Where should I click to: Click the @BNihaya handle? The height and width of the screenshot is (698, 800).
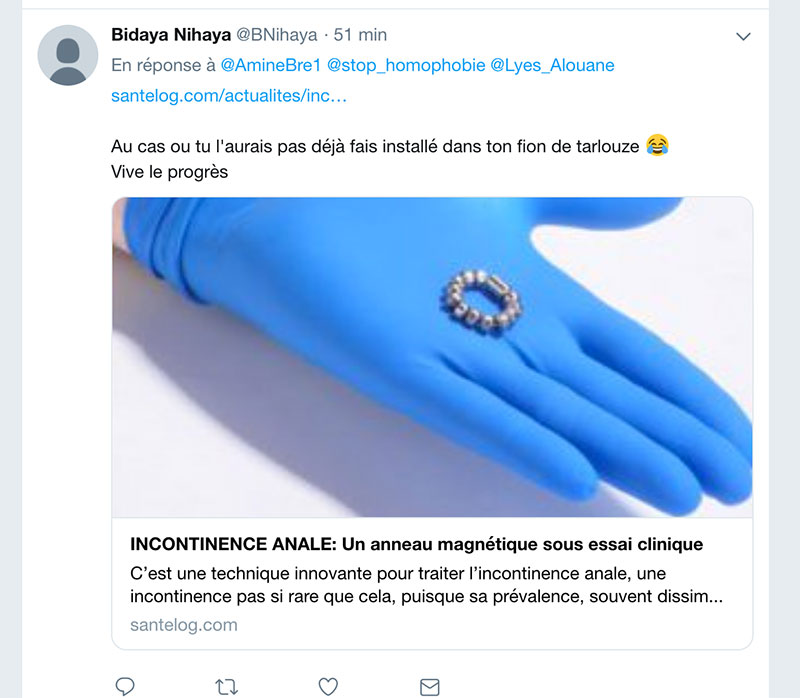(x=277, y=35)
